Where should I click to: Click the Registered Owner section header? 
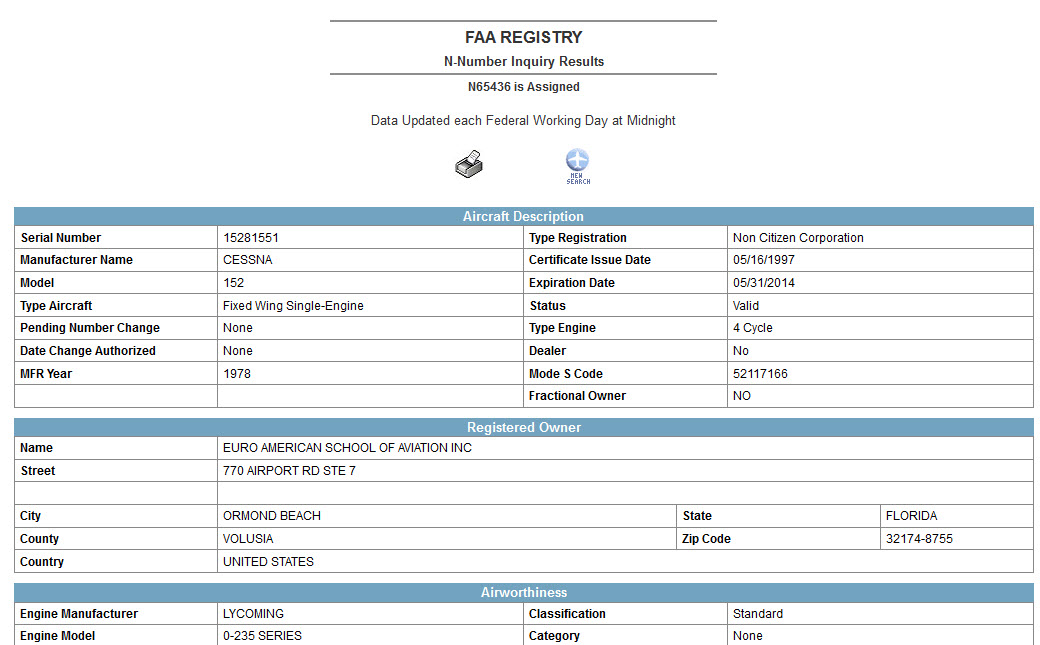click(x=523, y=427)
